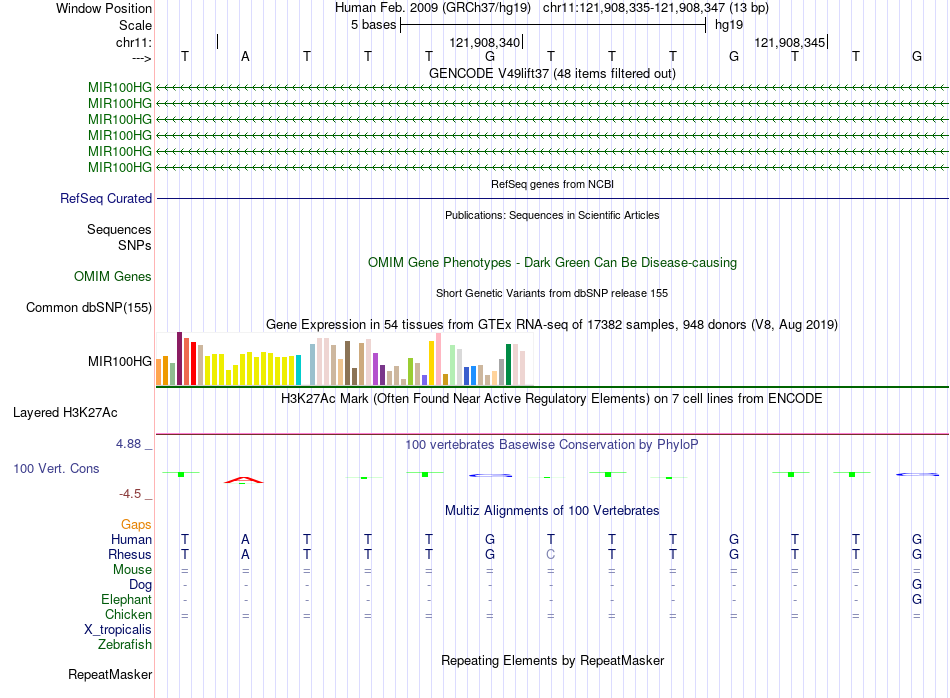Screen dimensions: 950x698
Task: Click the 'hg19' label beside the scale bar
Action: coord(728,25)
